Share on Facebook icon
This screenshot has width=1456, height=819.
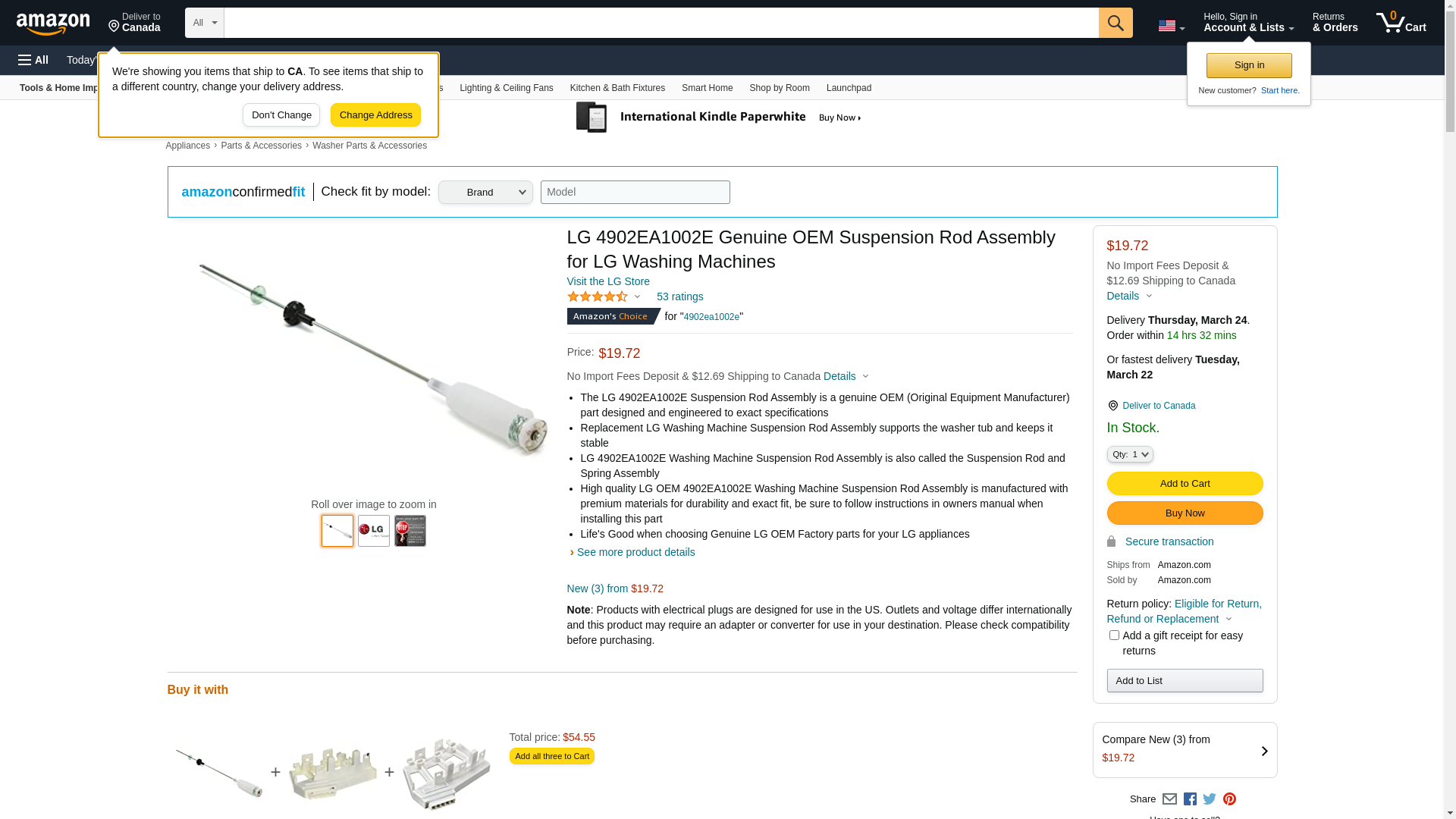[1190, 799]
